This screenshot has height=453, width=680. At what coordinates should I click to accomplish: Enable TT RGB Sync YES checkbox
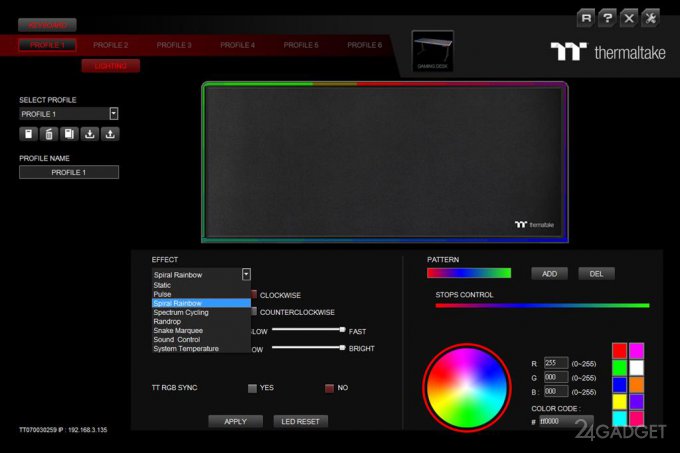pos(253,388)
